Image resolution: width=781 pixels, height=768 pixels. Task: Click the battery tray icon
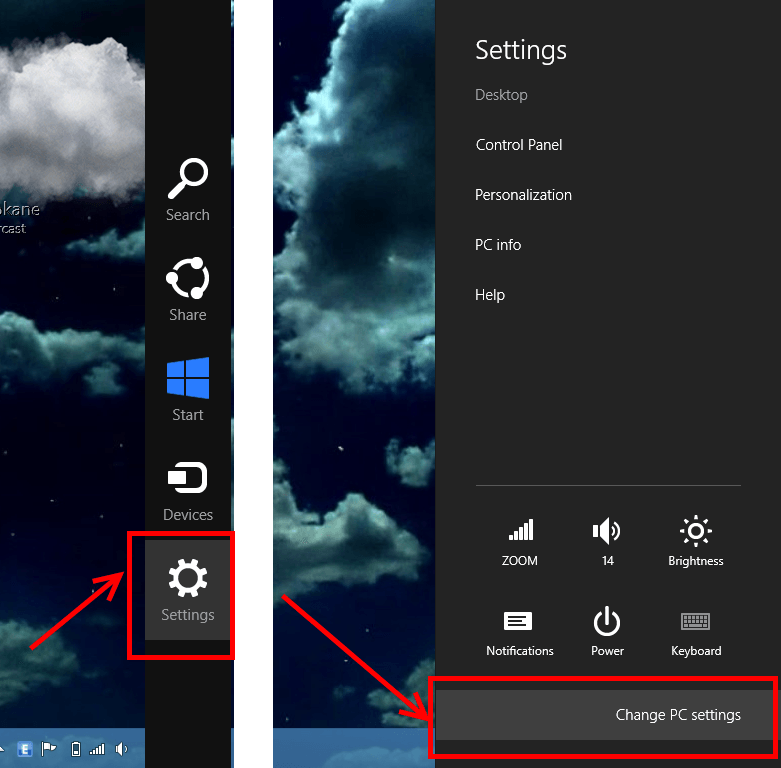click(75, 749)
